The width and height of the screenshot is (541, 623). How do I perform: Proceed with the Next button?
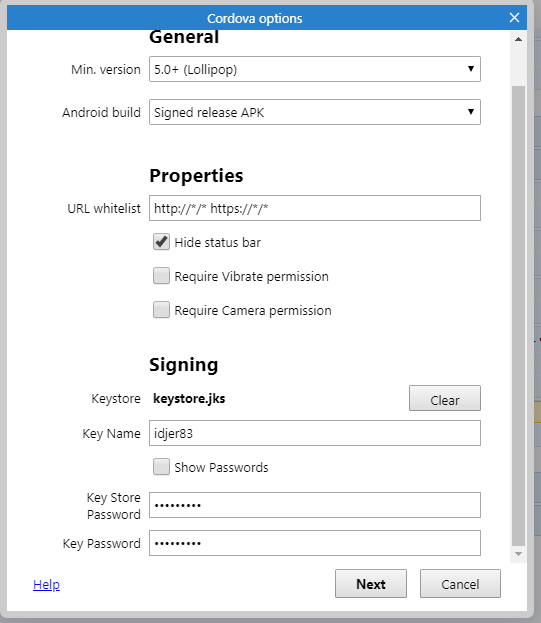click(371, 584)
